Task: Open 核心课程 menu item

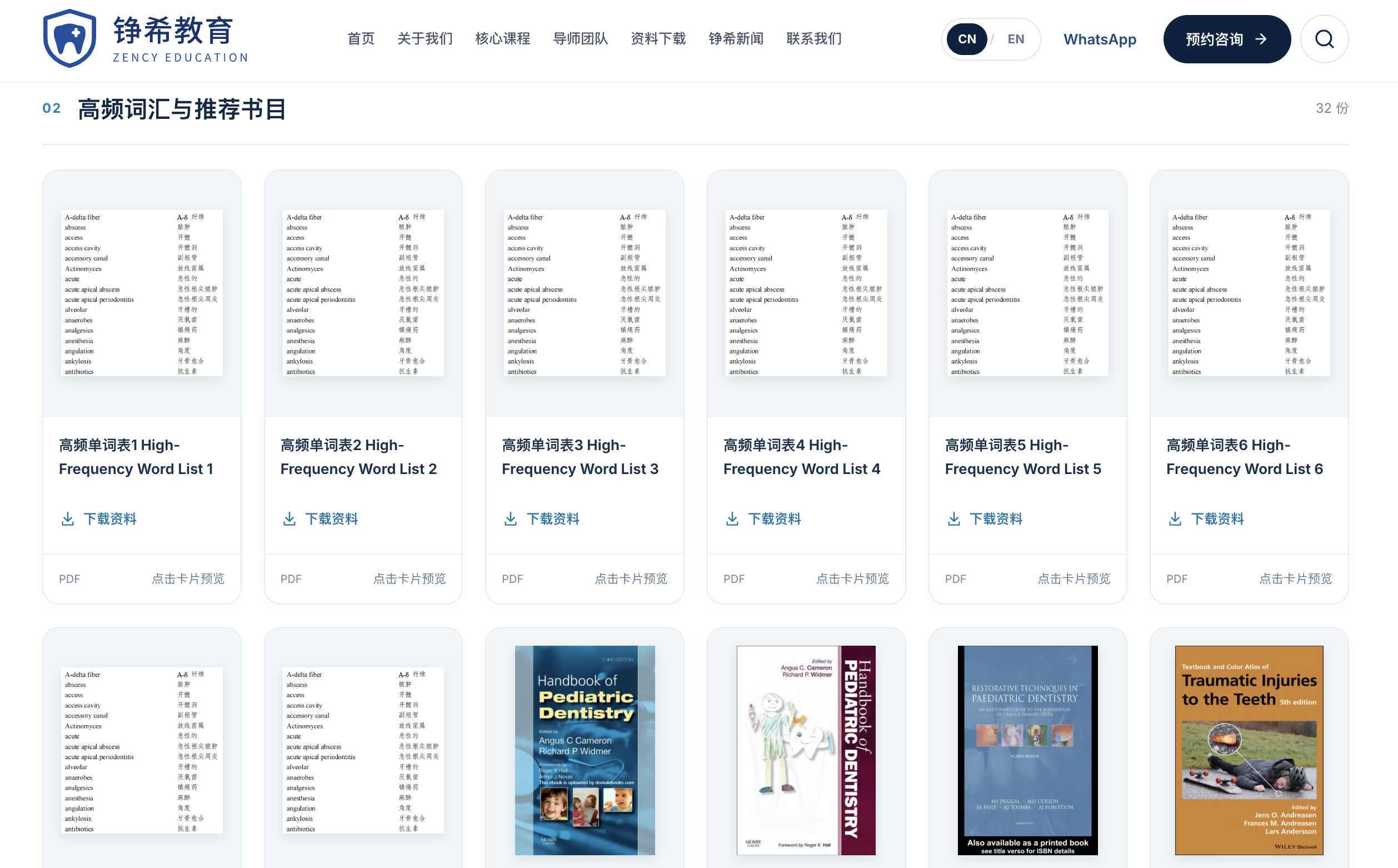Action: pyautogui.click(x=503, y=39)
